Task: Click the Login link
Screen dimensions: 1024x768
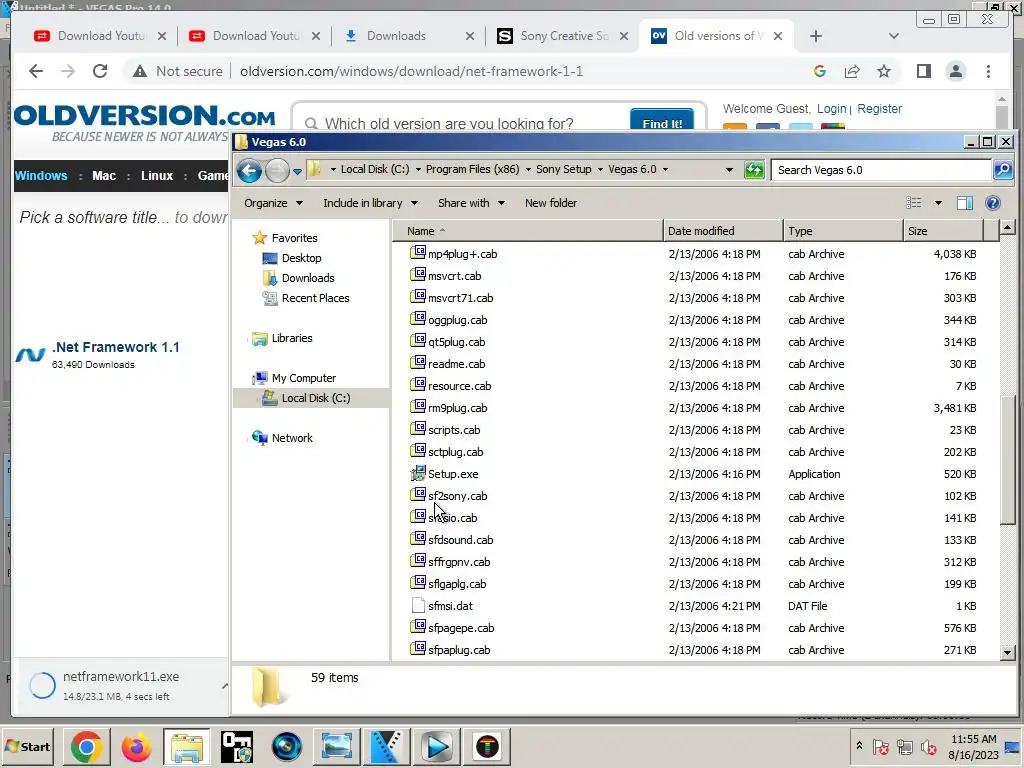Action: point(831,109)
